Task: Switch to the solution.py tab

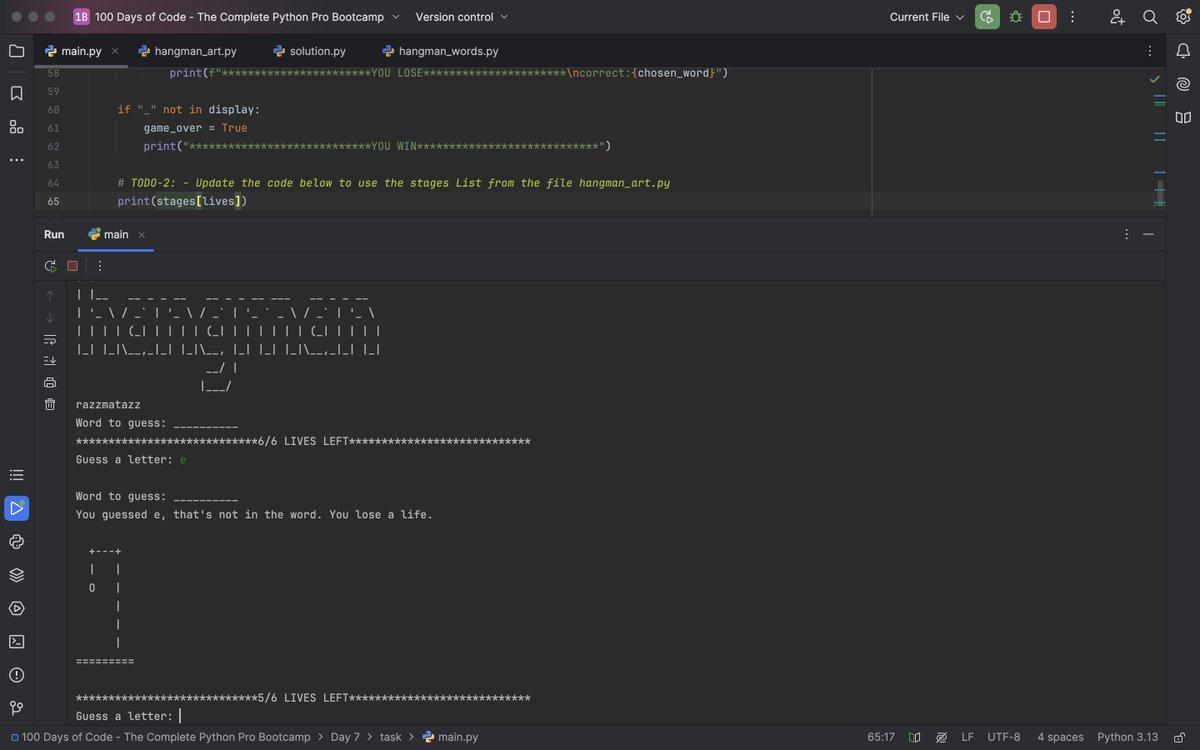Action: tap(309, 51)
